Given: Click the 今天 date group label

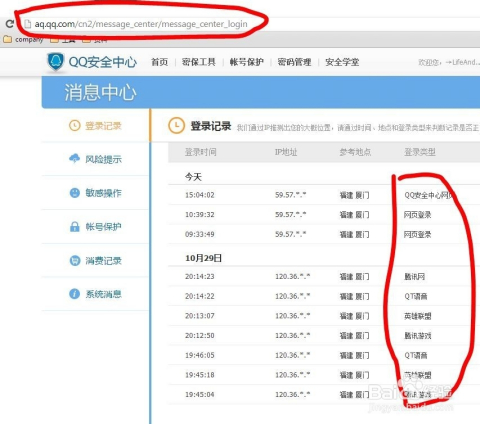Looking at the screenshot, I should coord(194,177).
